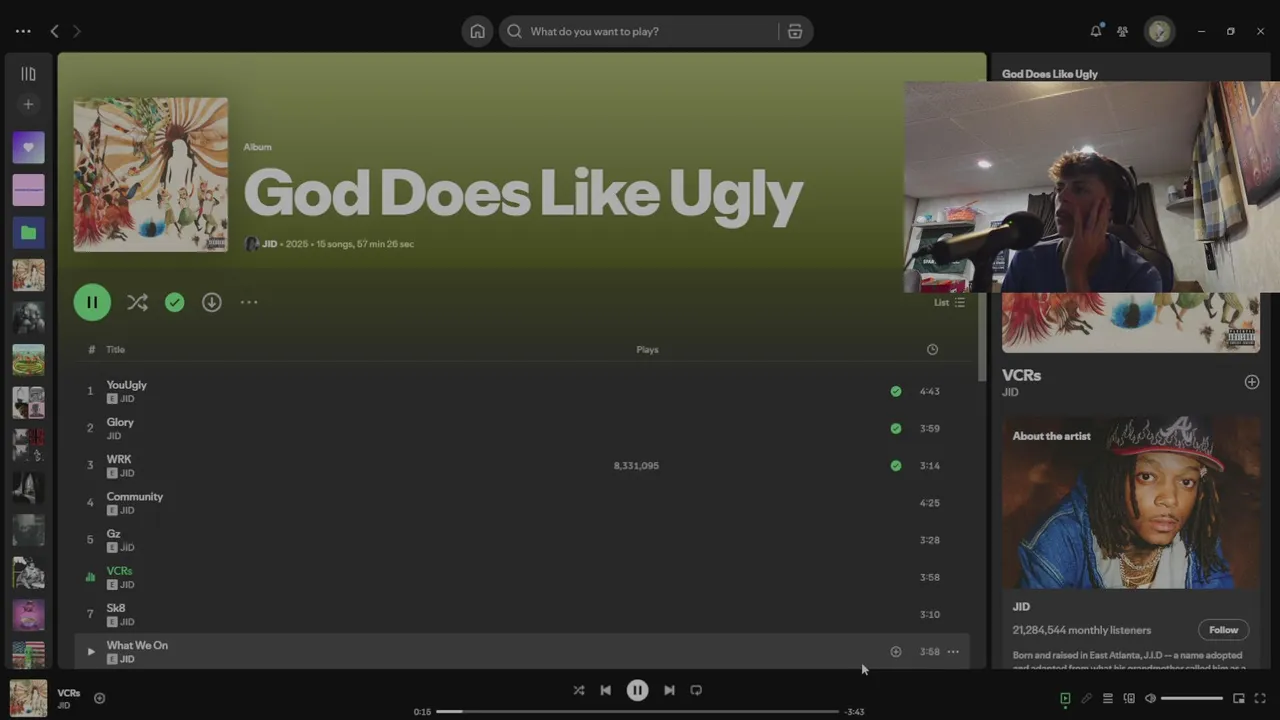The image size is (1280, 720).
Task: Click the playing VCRs track title
Action: (119, 571)
